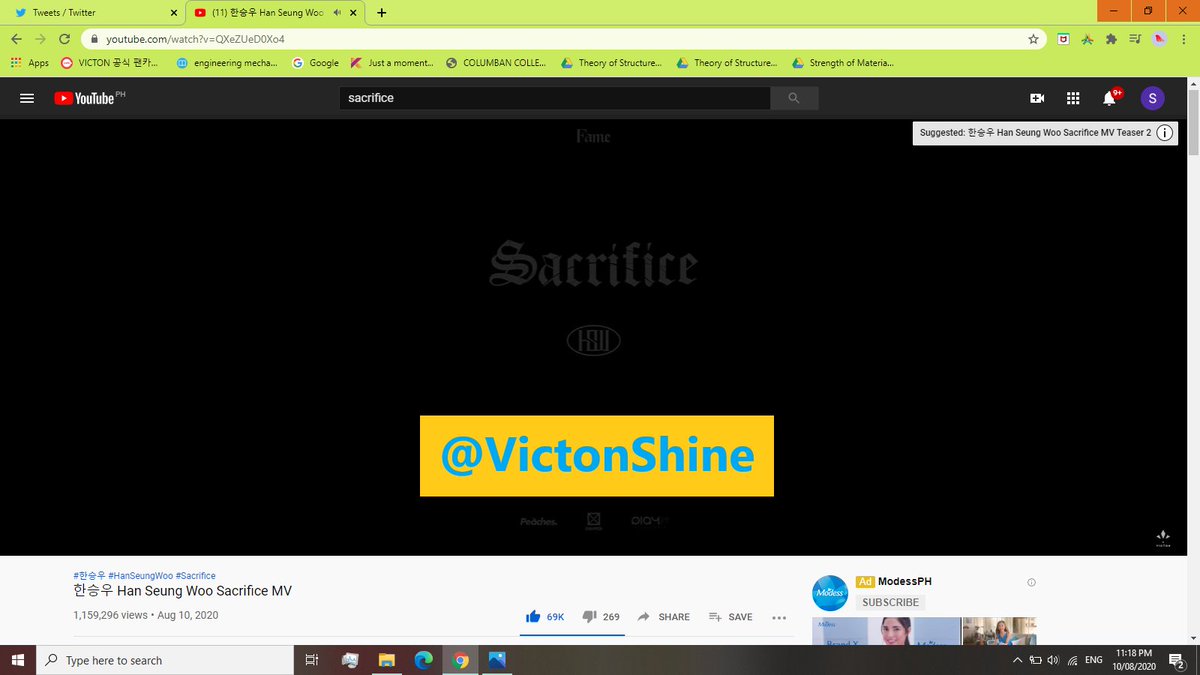Open the YouTube apps grid icon

[x=1073, y=98]
